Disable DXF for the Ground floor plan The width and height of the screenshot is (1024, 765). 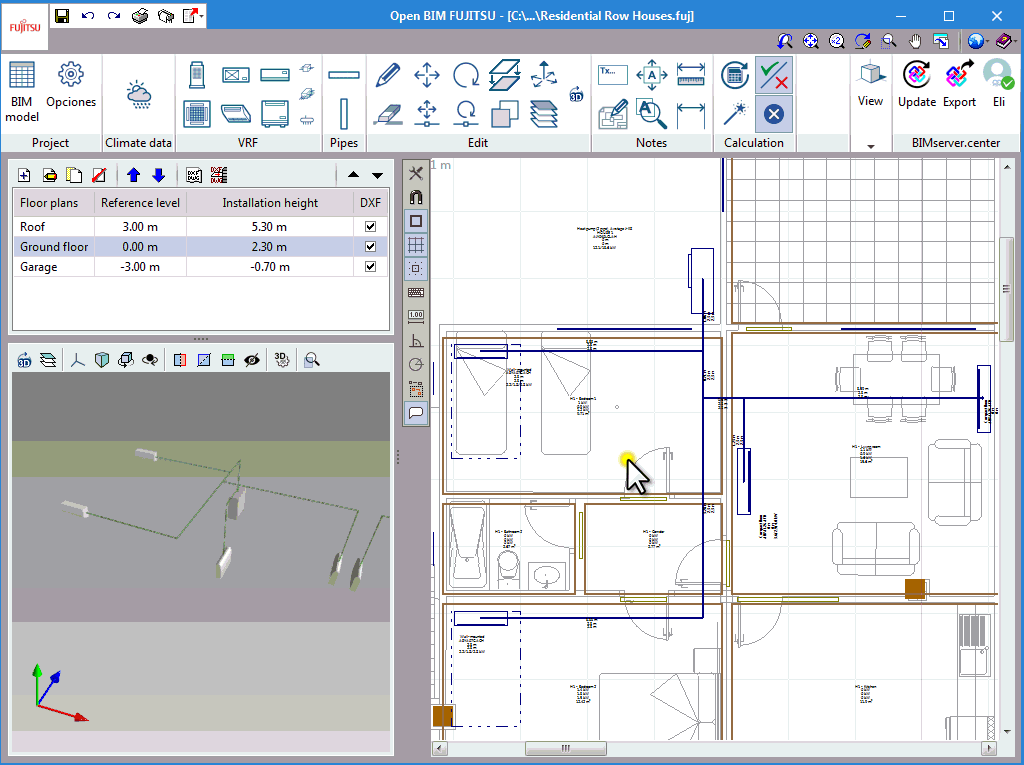click(370, 247)
